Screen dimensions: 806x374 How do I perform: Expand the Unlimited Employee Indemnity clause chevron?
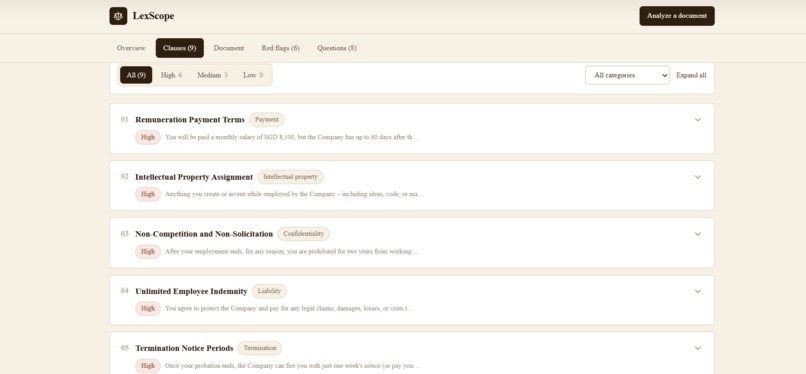click(x=698, y=291)
